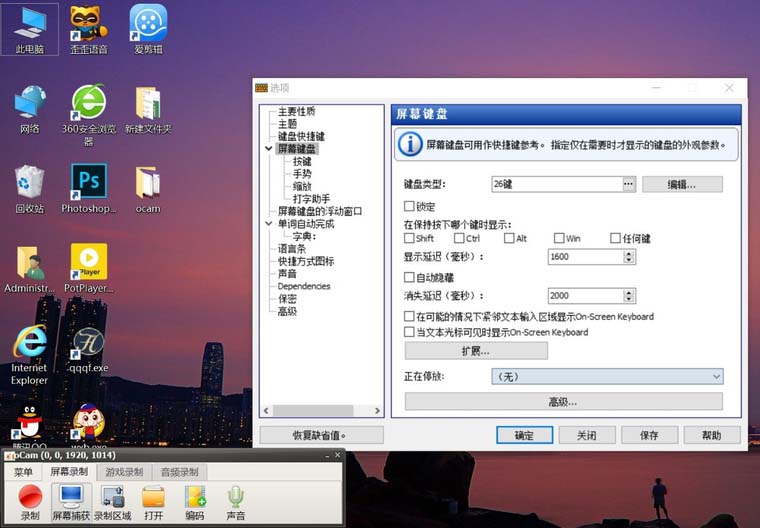Select 主要性质 in the options tree
760x528 pixels.
click(x=296, y=112)
